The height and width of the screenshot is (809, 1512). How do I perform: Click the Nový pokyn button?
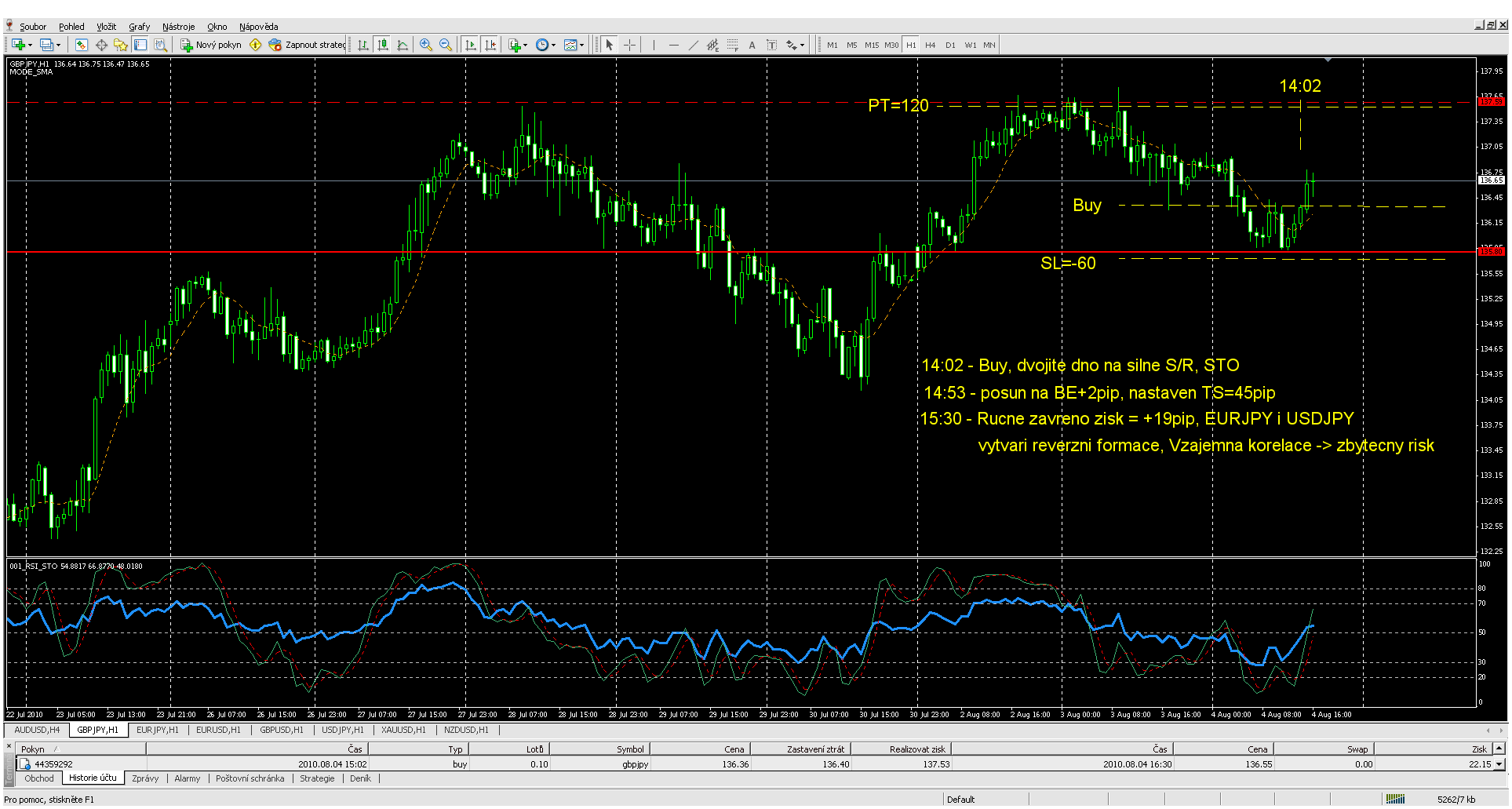point(211,46)
